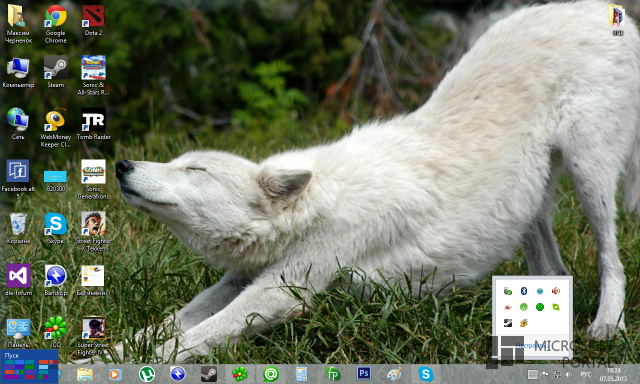Select the Sonic & All-Stars Racing shortcut
Screen dimensions: 640x384
coord(93,75)
